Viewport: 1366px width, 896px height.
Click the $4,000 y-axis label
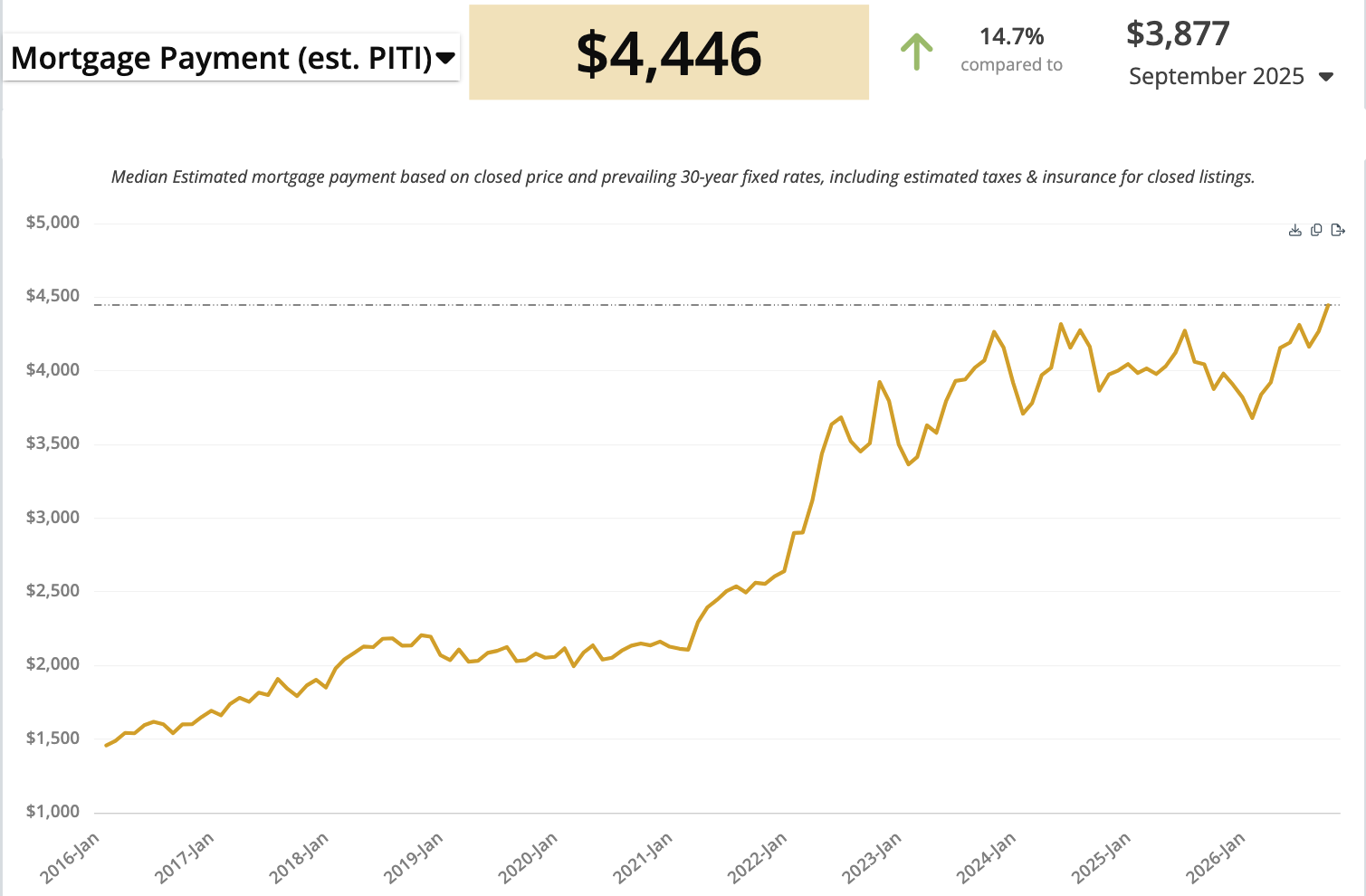pos(53,369)
